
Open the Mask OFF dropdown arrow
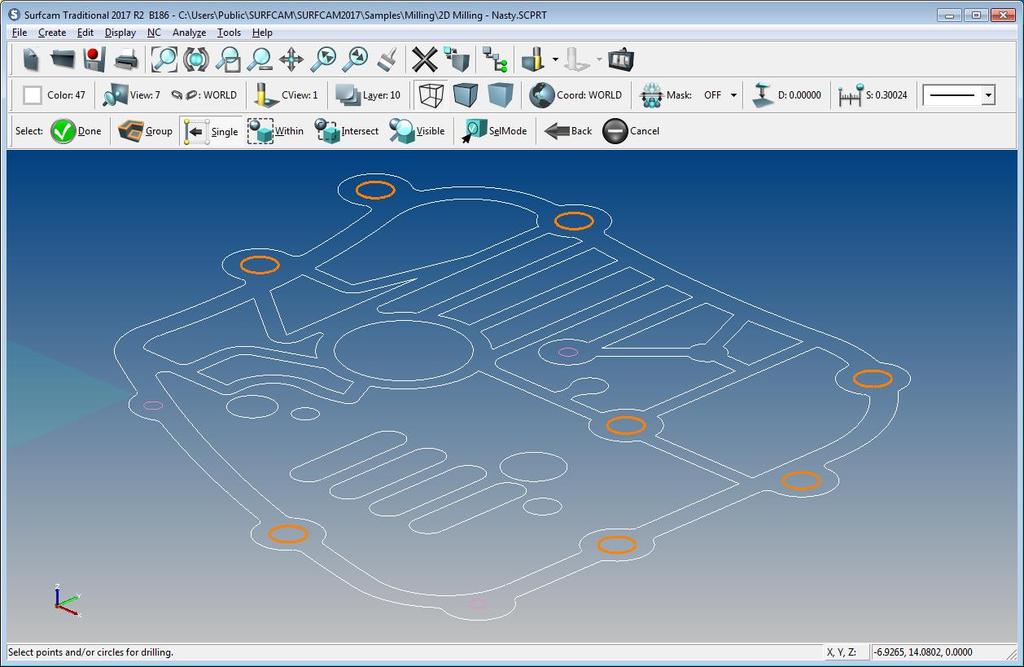tap(733, 95)
